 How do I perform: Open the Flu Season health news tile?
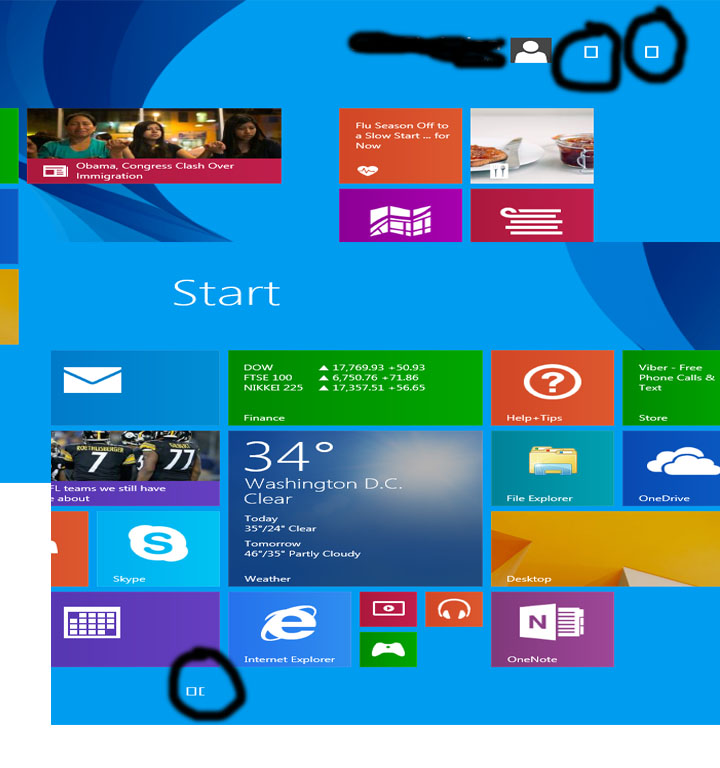[x=401, y=146]
